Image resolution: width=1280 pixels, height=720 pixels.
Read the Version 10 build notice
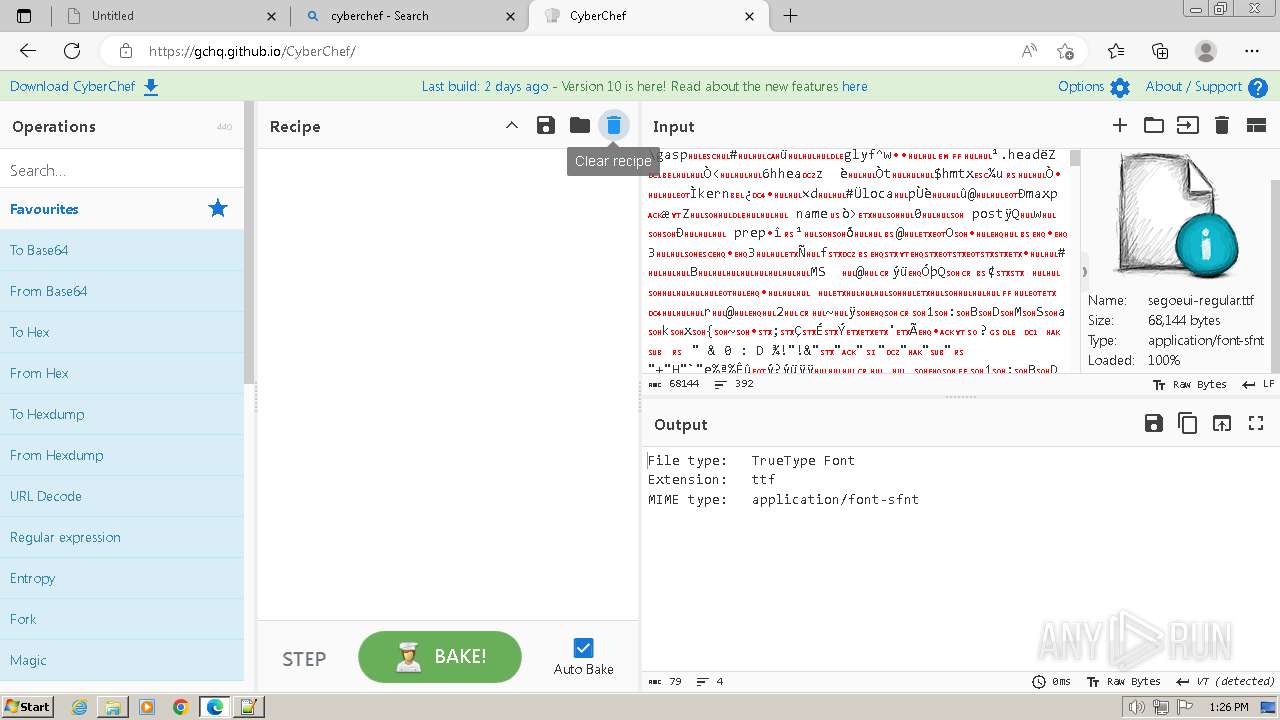point(644,87)
